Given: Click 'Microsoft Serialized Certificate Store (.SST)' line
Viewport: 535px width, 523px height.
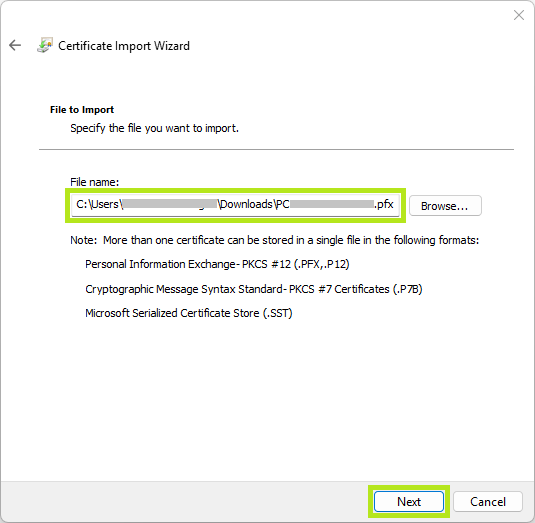Looking at the screenshot, I should click(x=189, y=313).
